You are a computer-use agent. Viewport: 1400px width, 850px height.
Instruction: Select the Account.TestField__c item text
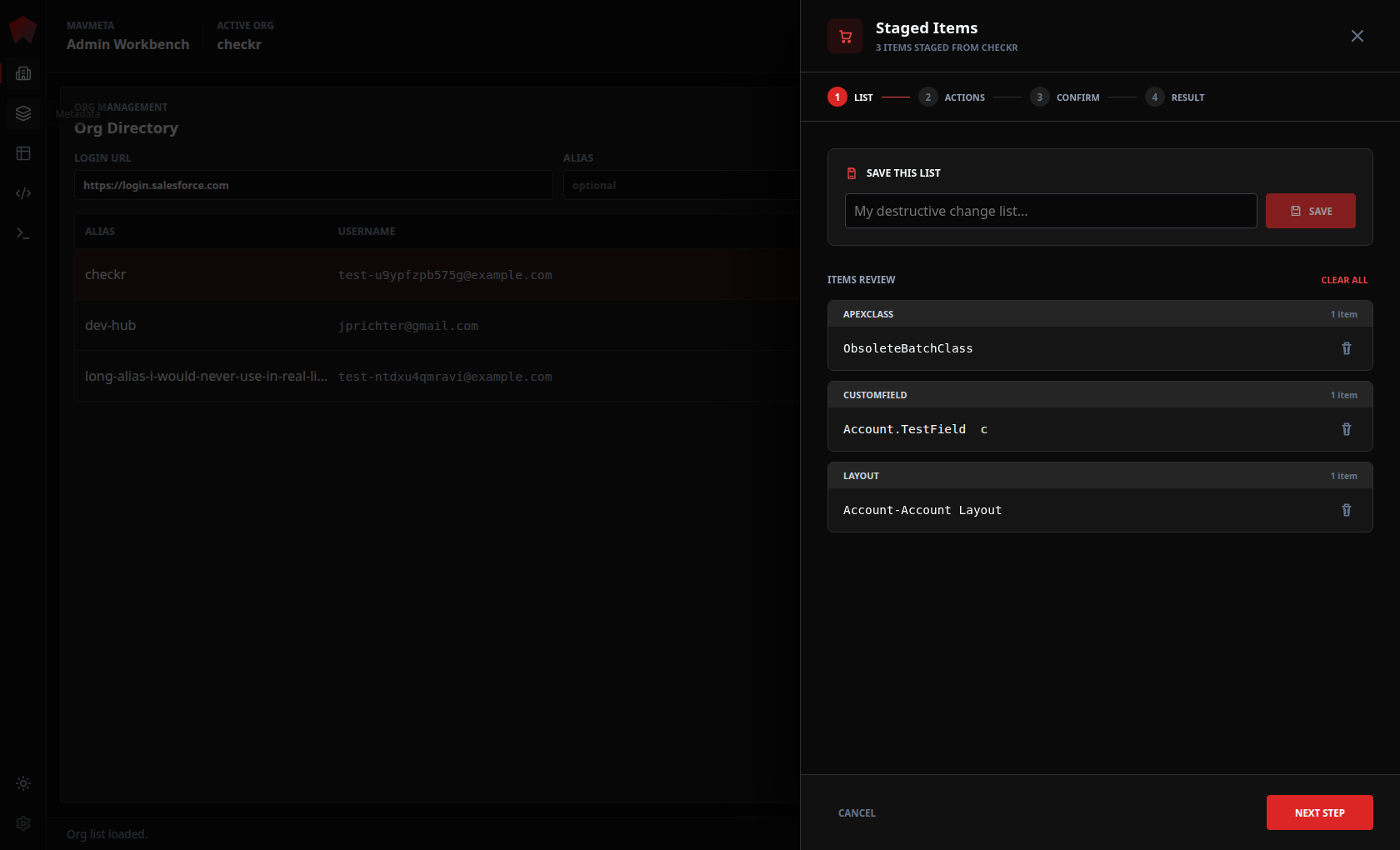click(915, 429)
